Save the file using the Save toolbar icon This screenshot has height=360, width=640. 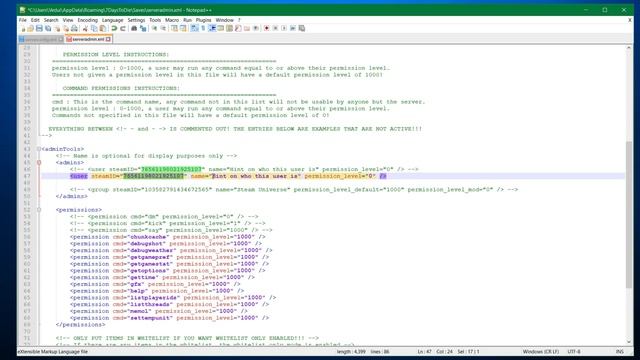39,29
